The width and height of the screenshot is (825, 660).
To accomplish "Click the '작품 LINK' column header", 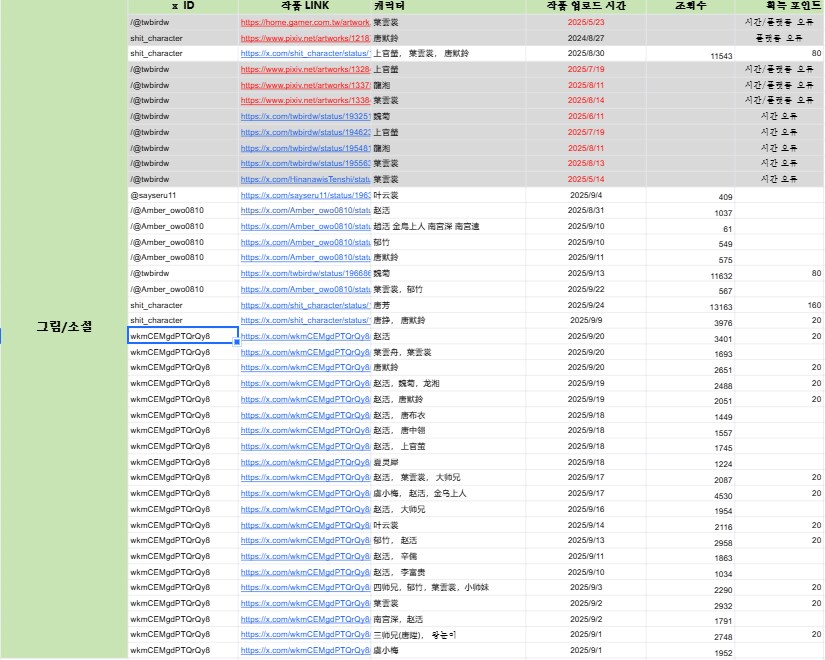I will click(x=304, y=6).
